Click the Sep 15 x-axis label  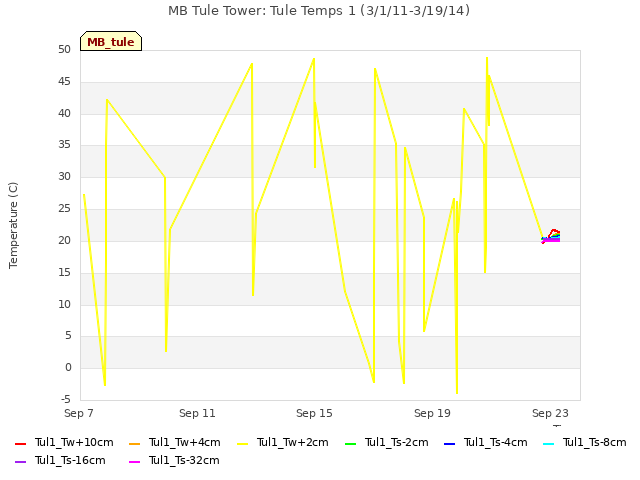(314, 413)
